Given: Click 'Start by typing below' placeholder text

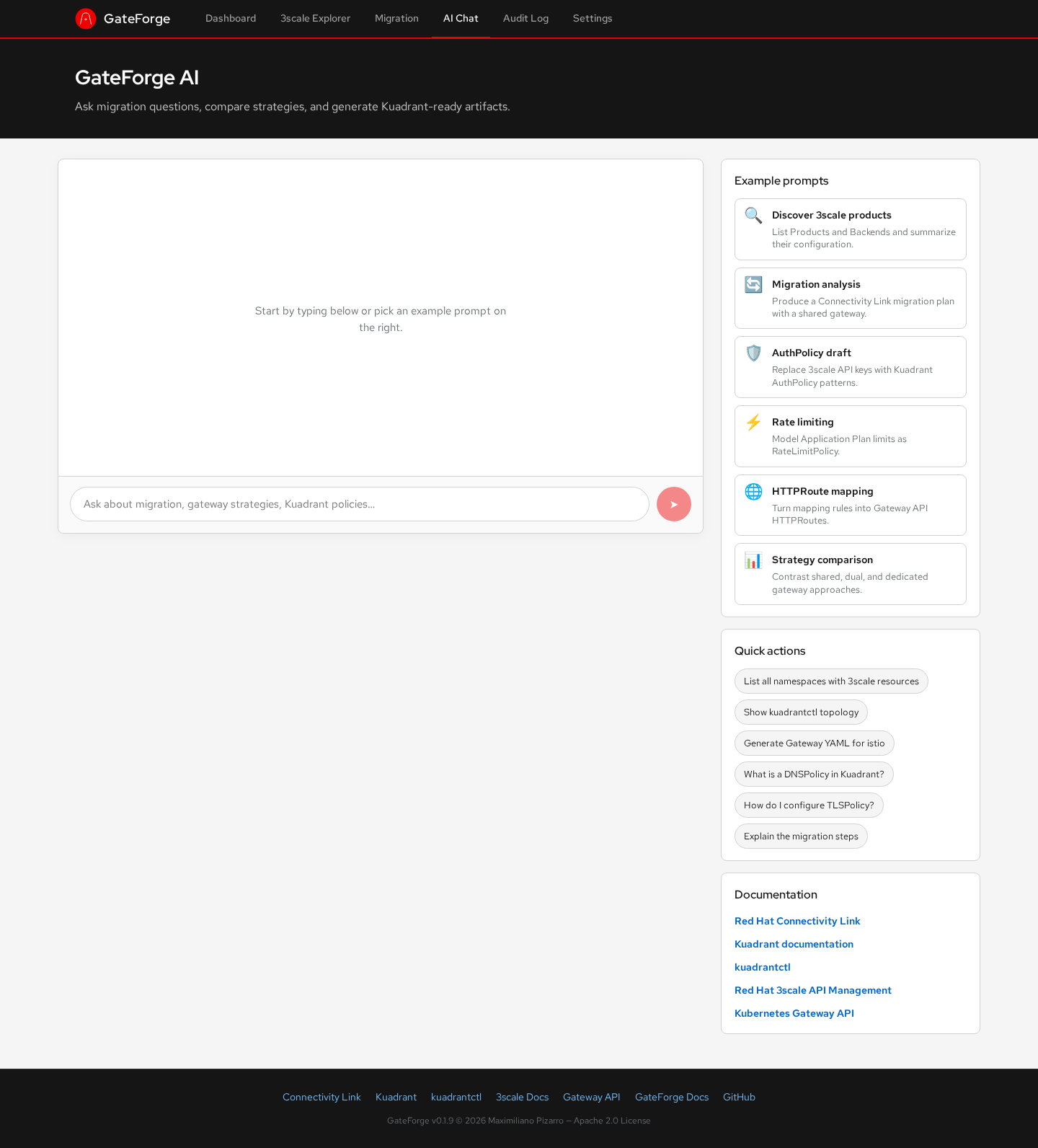Looking at the screenshot, I should tap(381, 319).
